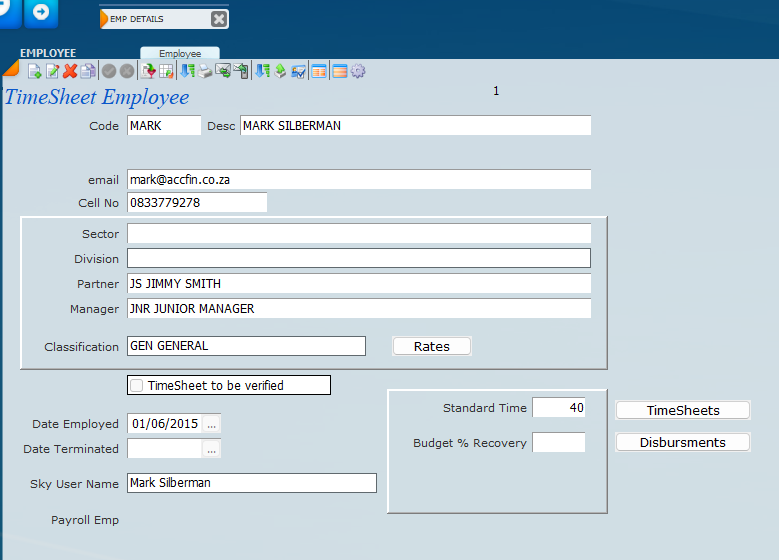Click the blue arrow navigation button at top

point(41,13)
